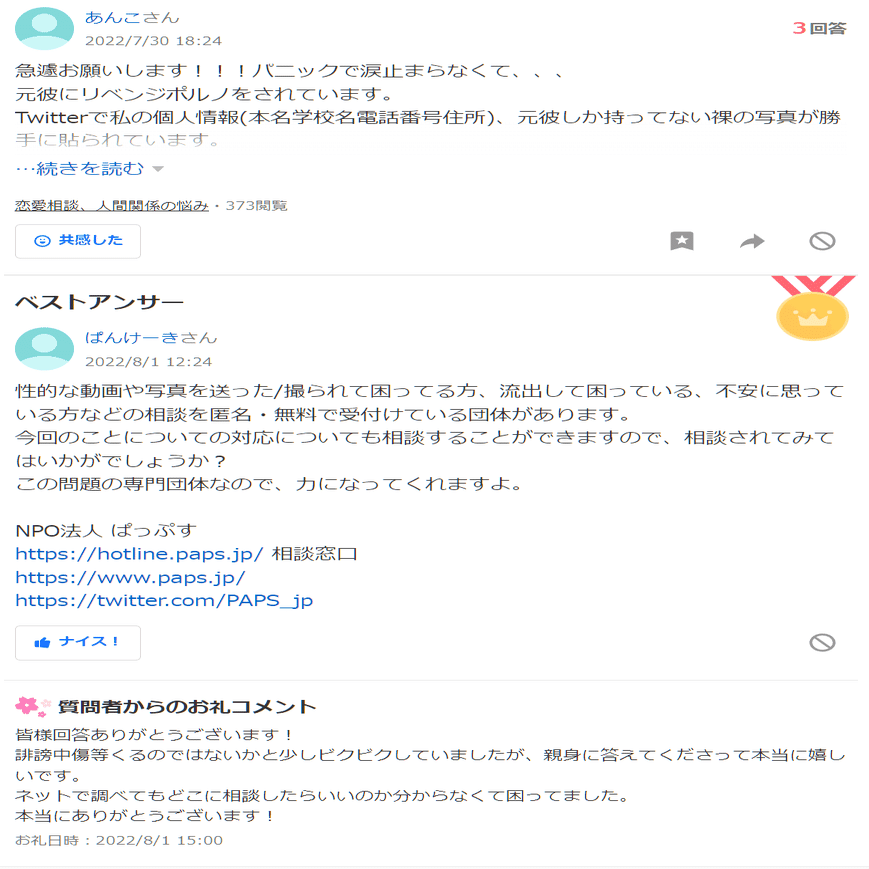Open the www.paps.jp website link

pyautogui.click(x=130, y=577)
